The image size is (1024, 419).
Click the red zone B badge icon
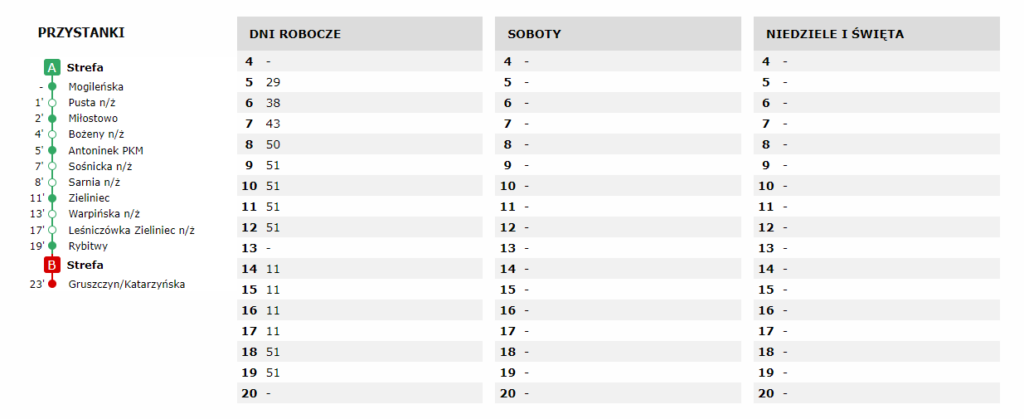click(52, 265)
